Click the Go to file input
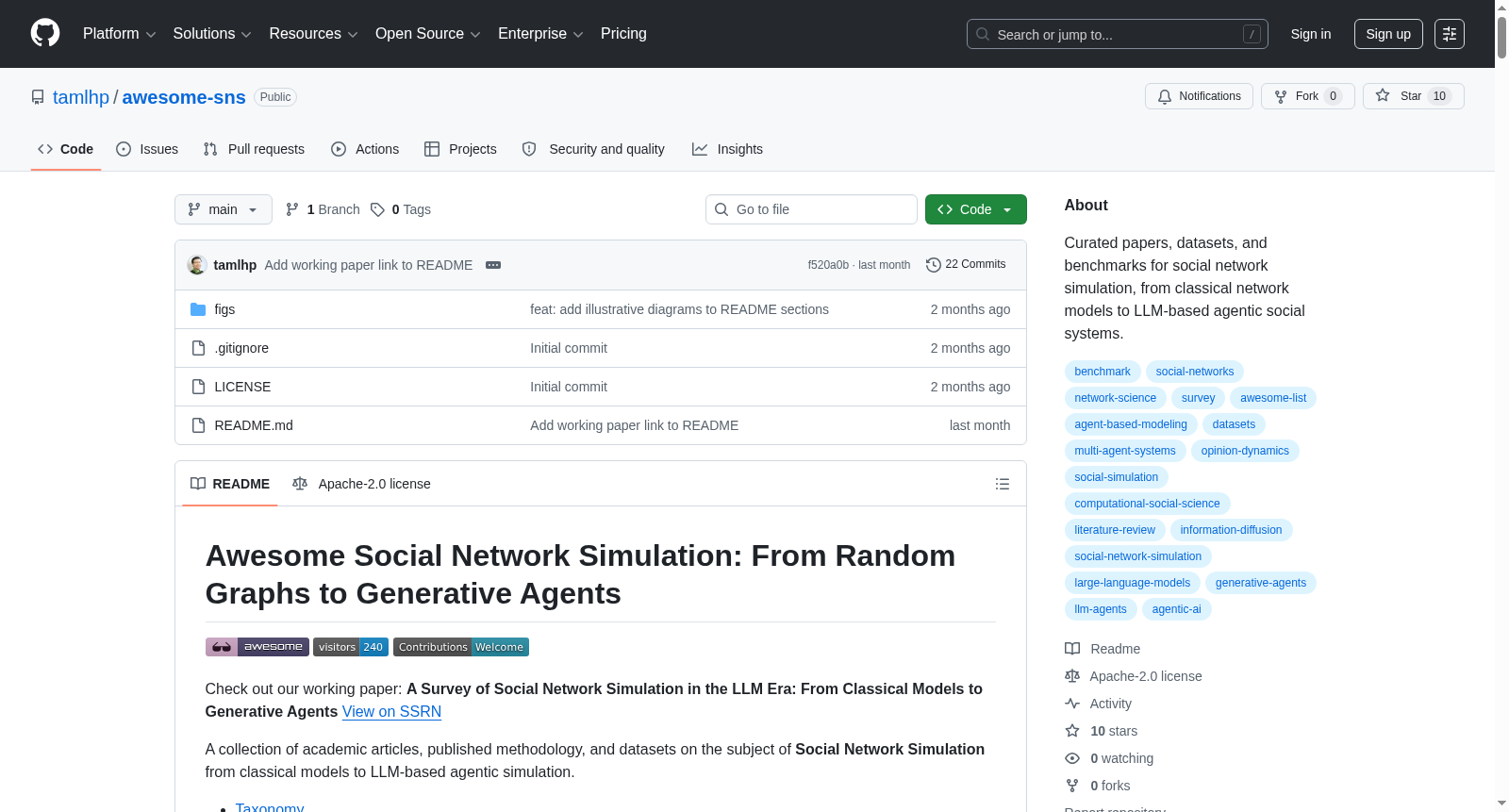The height and width of the screenshot is (812, 1509). 811,209
